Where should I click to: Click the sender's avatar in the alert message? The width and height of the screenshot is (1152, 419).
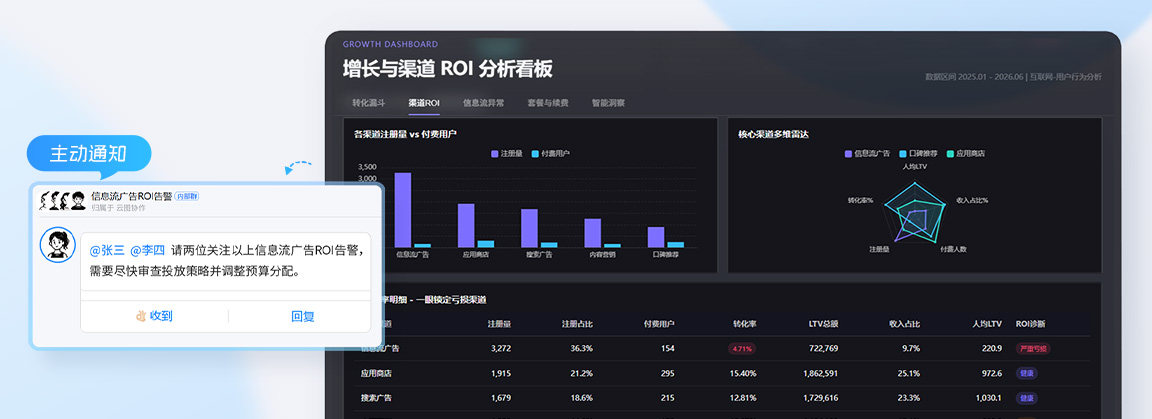pos(57,244)
